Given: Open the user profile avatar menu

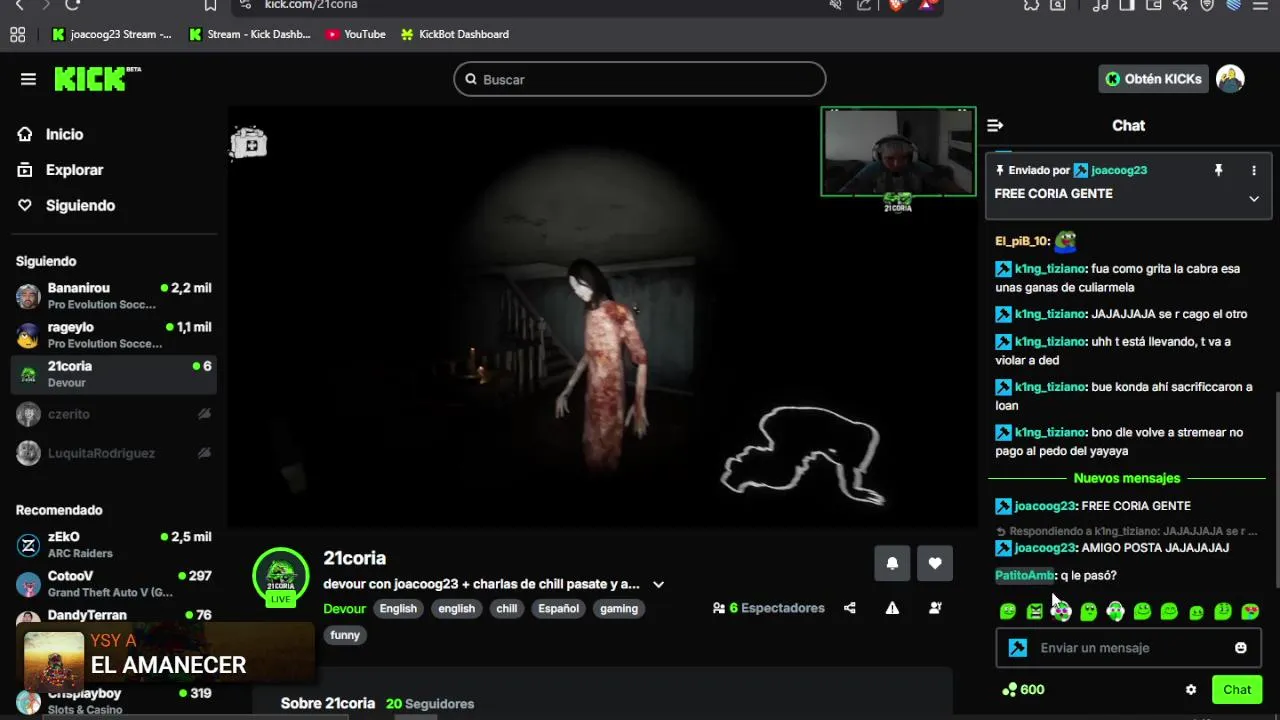Looking at the screenshot, I should [1230, 79].
